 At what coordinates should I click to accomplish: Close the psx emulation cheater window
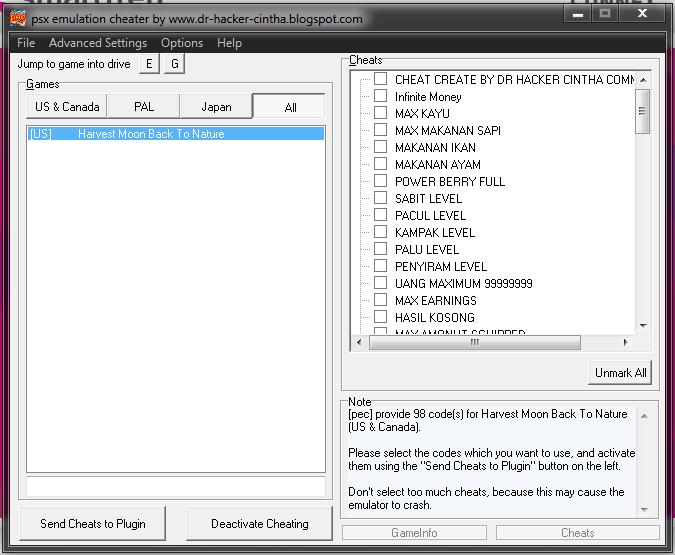pos(642,14)
